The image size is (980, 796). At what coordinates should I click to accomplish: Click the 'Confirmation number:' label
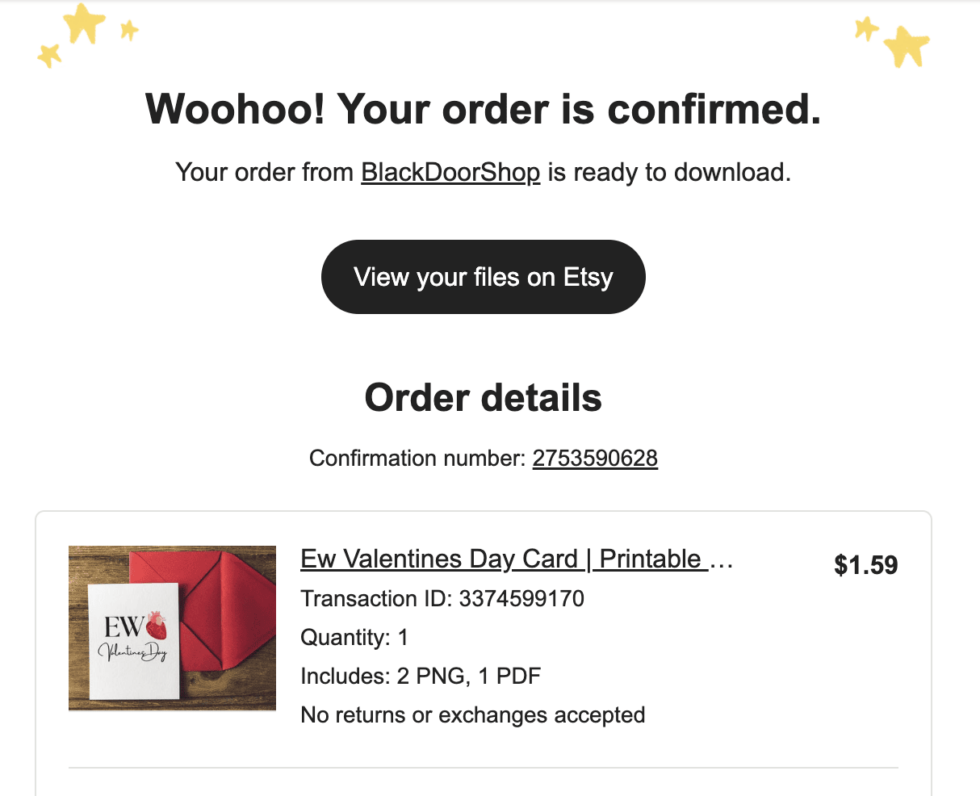pyautogui.click(x=416, y=458)
